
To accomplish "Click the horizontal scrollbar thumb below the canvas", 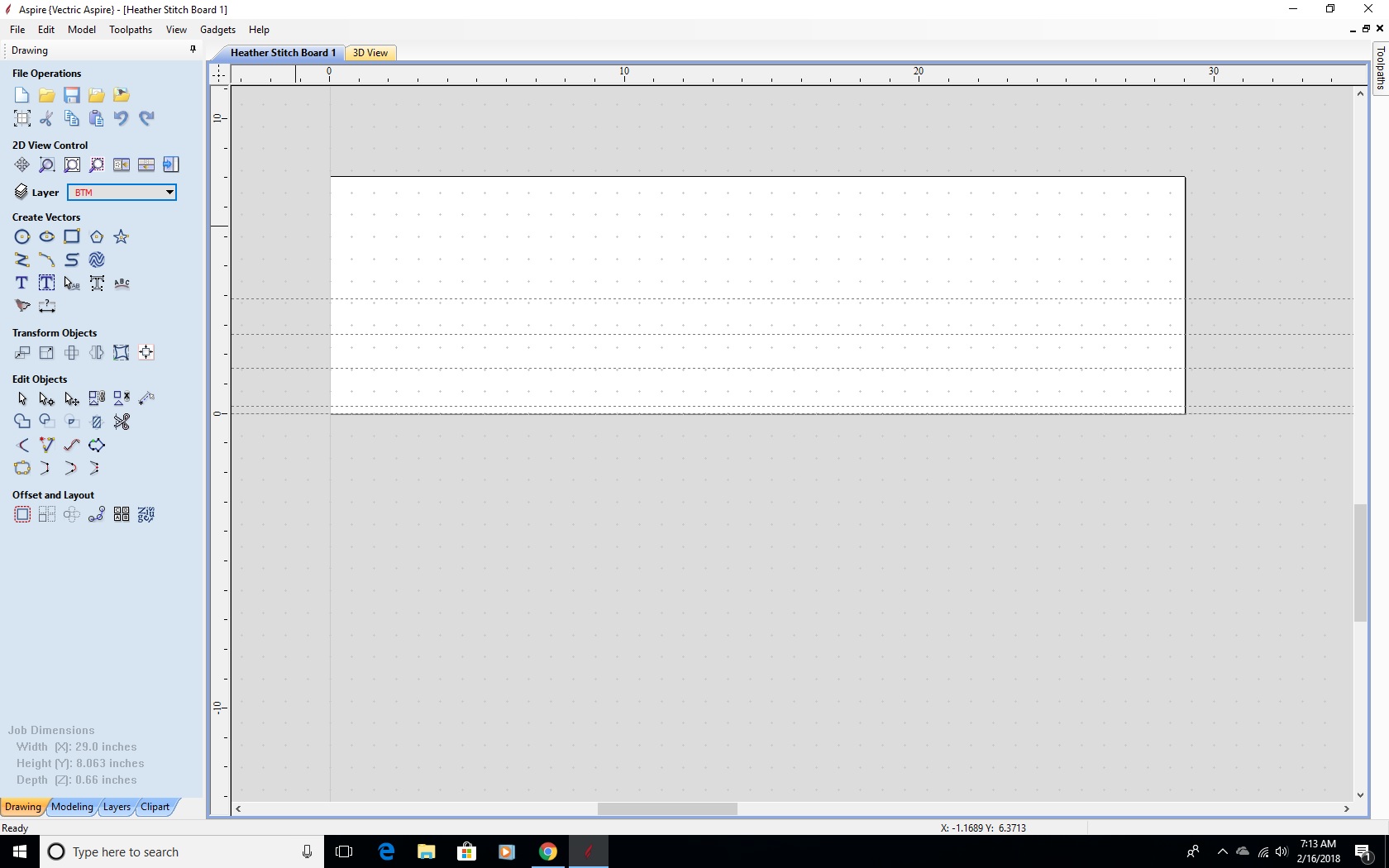I will pos(667,809).
